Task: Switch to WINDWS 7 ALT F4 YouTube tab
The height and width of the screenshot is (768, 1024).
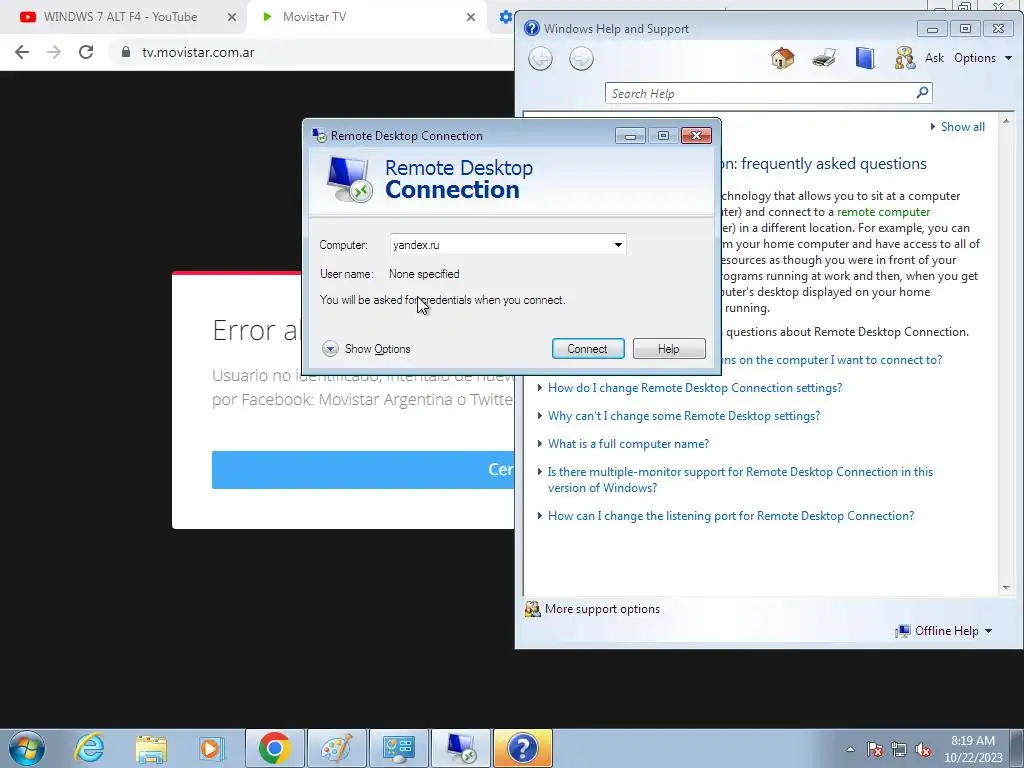Action: (121, 17)
